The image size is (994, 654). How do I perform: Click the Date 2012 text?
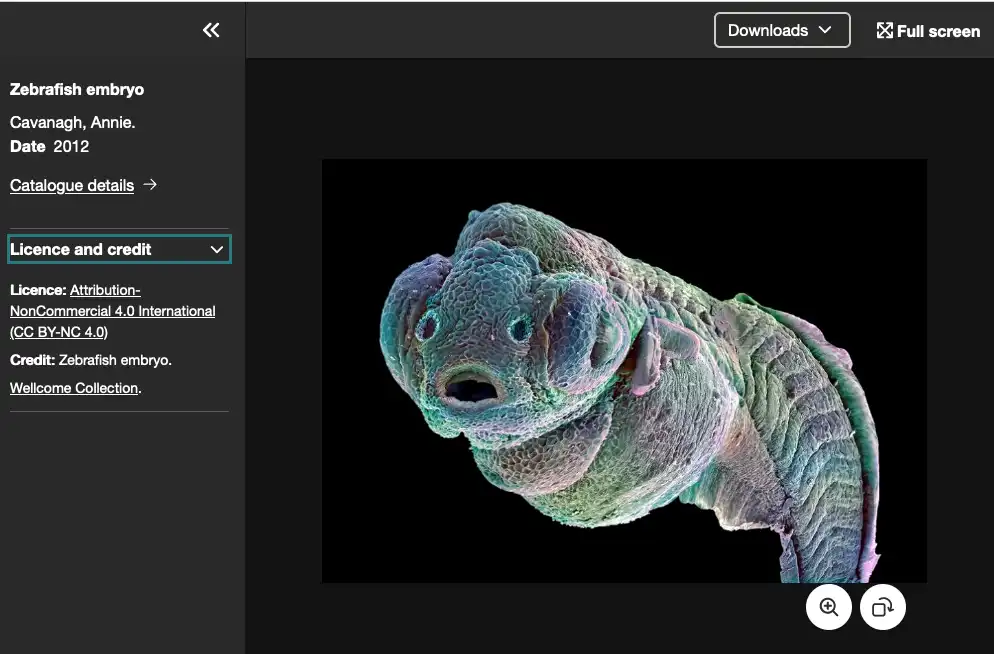(50, 146)
